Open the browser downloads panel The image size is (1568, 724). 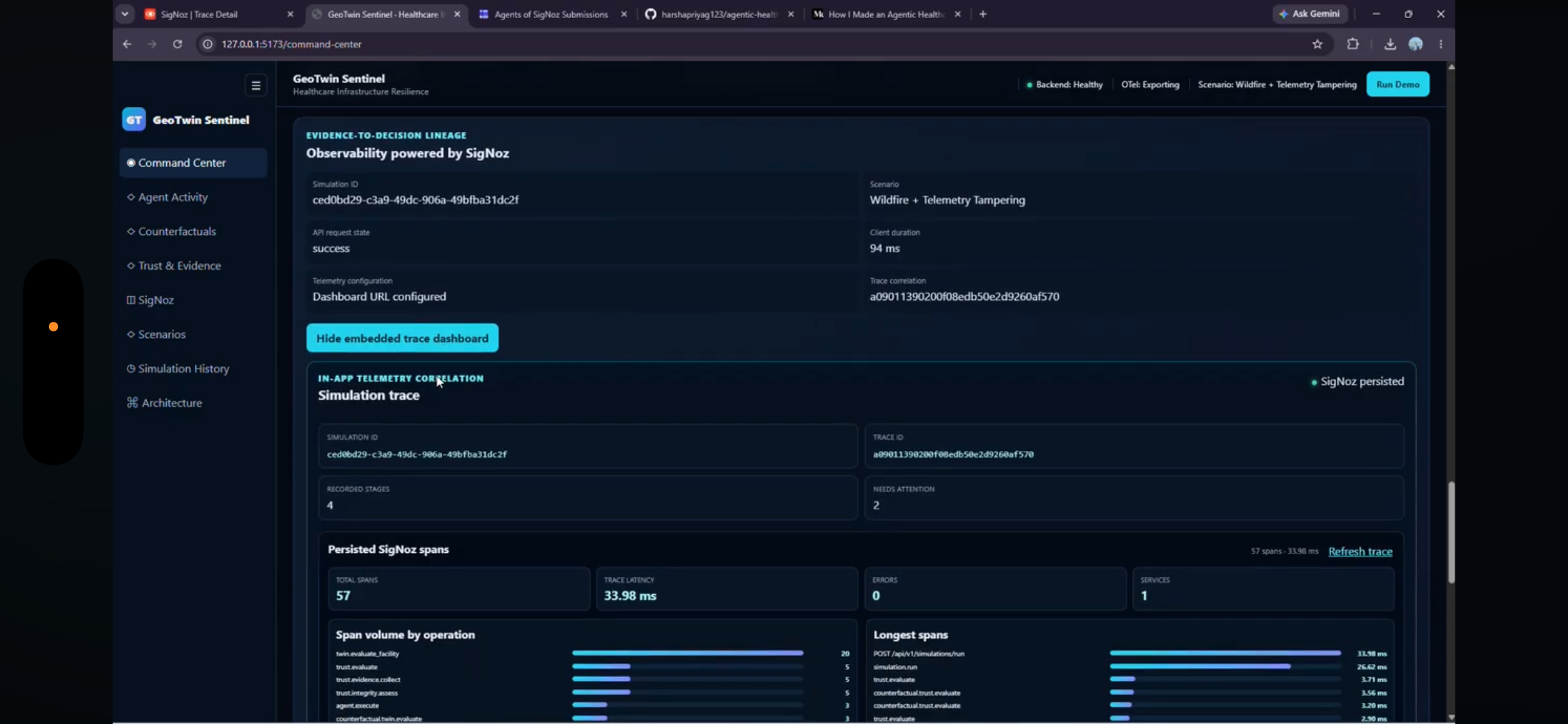(x=1390, y=44)
